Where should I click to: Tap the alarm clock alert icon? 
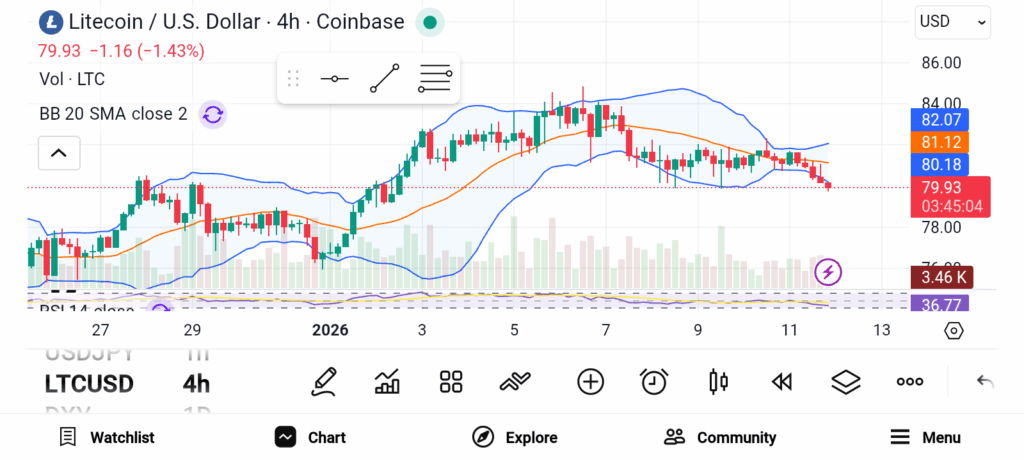654,381
